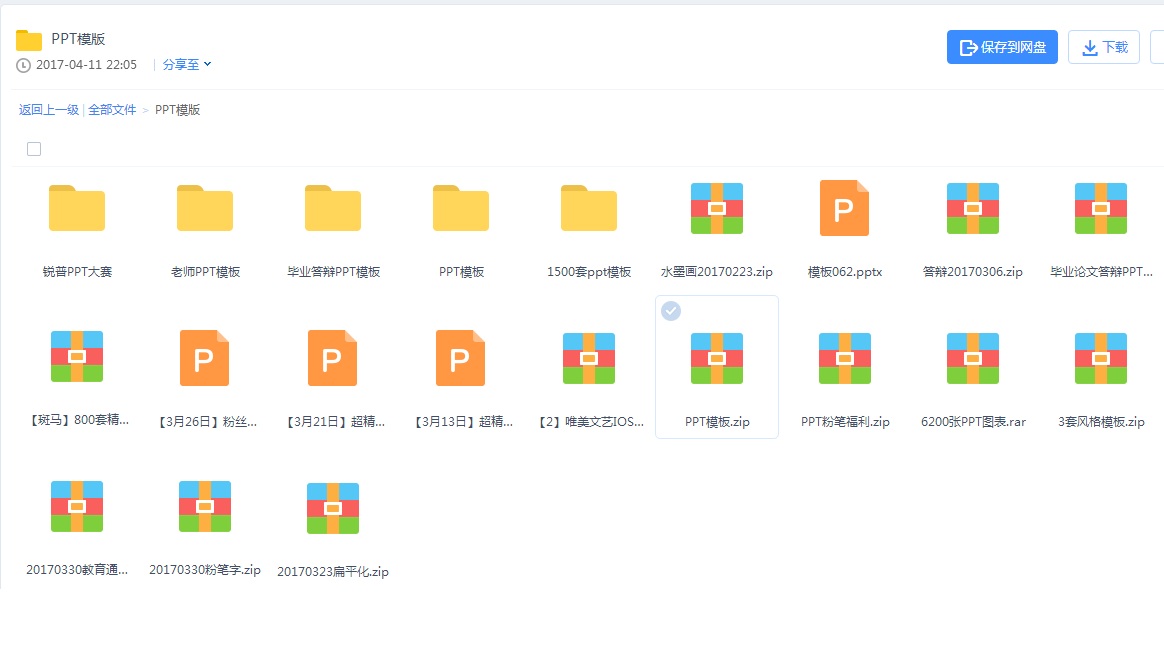The width and height of the screenshot is (1164, 651).
Task: Click the 20170330粉笔字.zip archive icon
Action: point(205,507)
